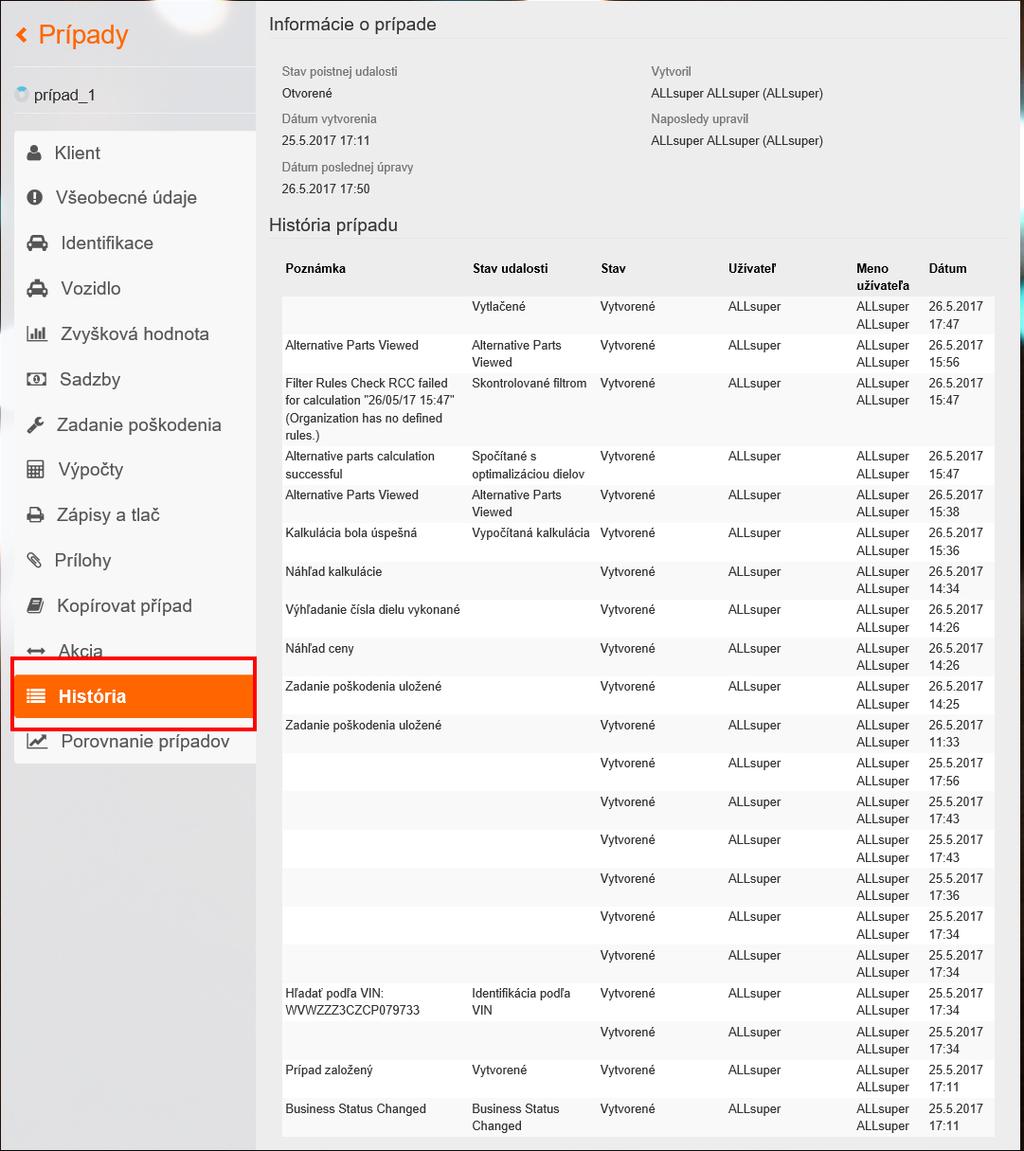Click Skontrolované filtrom status cell
The image size is (1024, 1151).
pos(529,383)
